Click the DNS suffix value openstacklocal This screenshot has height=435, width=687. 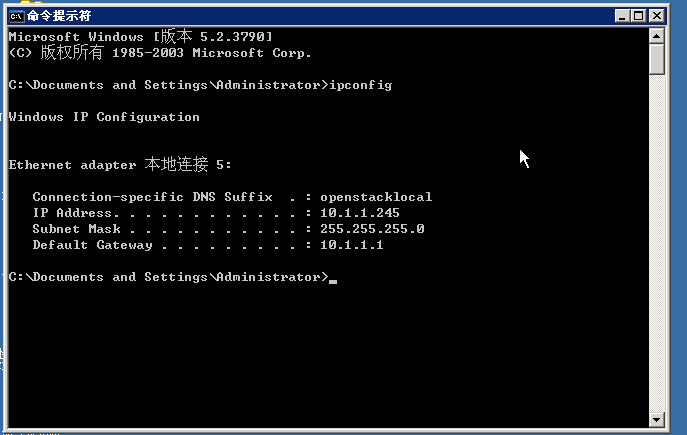click(x=376, y=197)
